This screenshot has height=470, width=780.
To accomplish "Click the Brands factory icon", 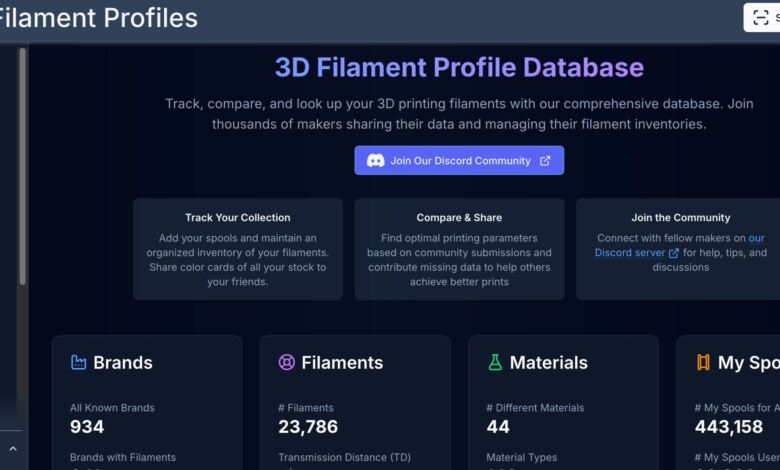I will coord(79,363).
